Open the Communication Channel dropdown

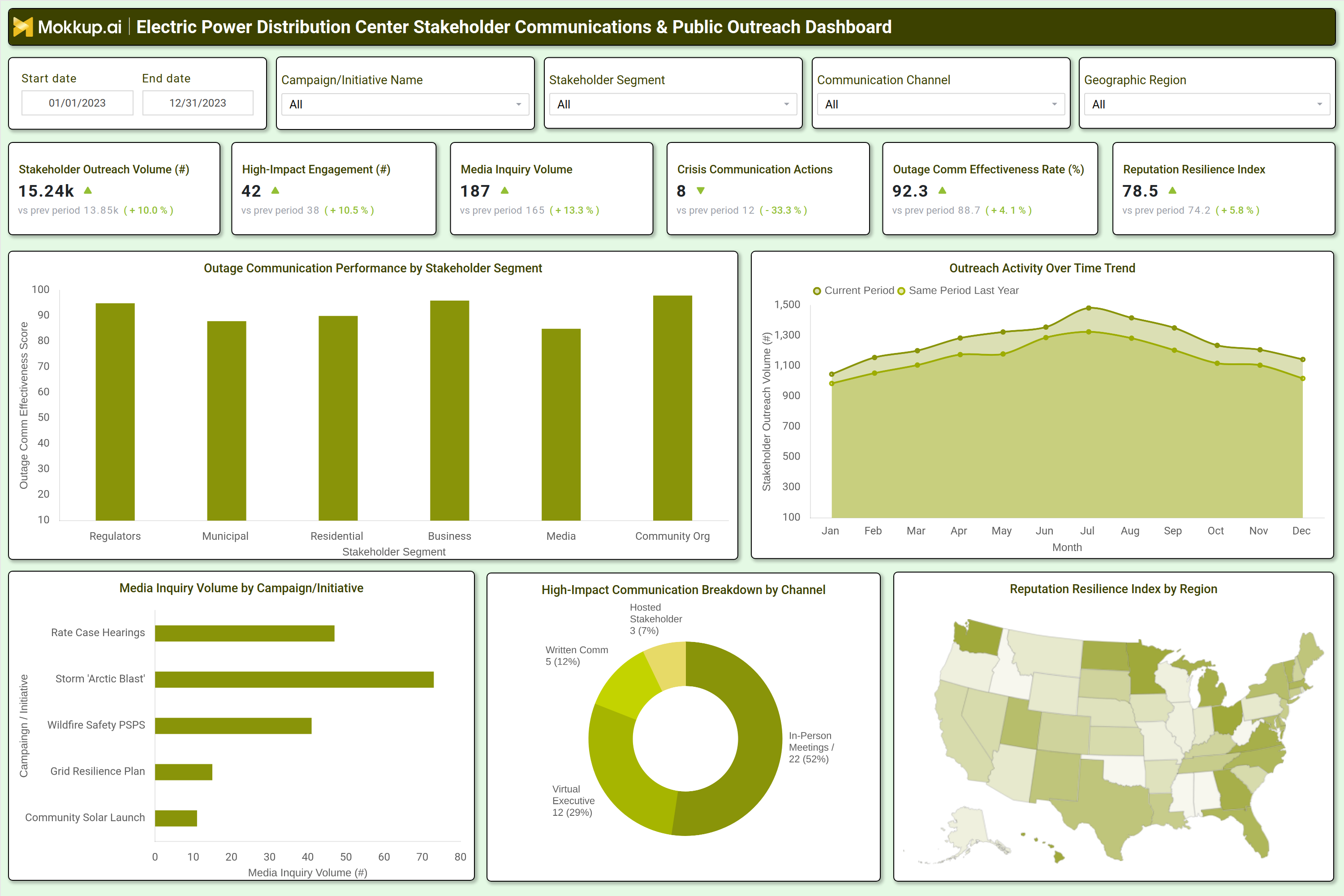click(x=940, y=104)
